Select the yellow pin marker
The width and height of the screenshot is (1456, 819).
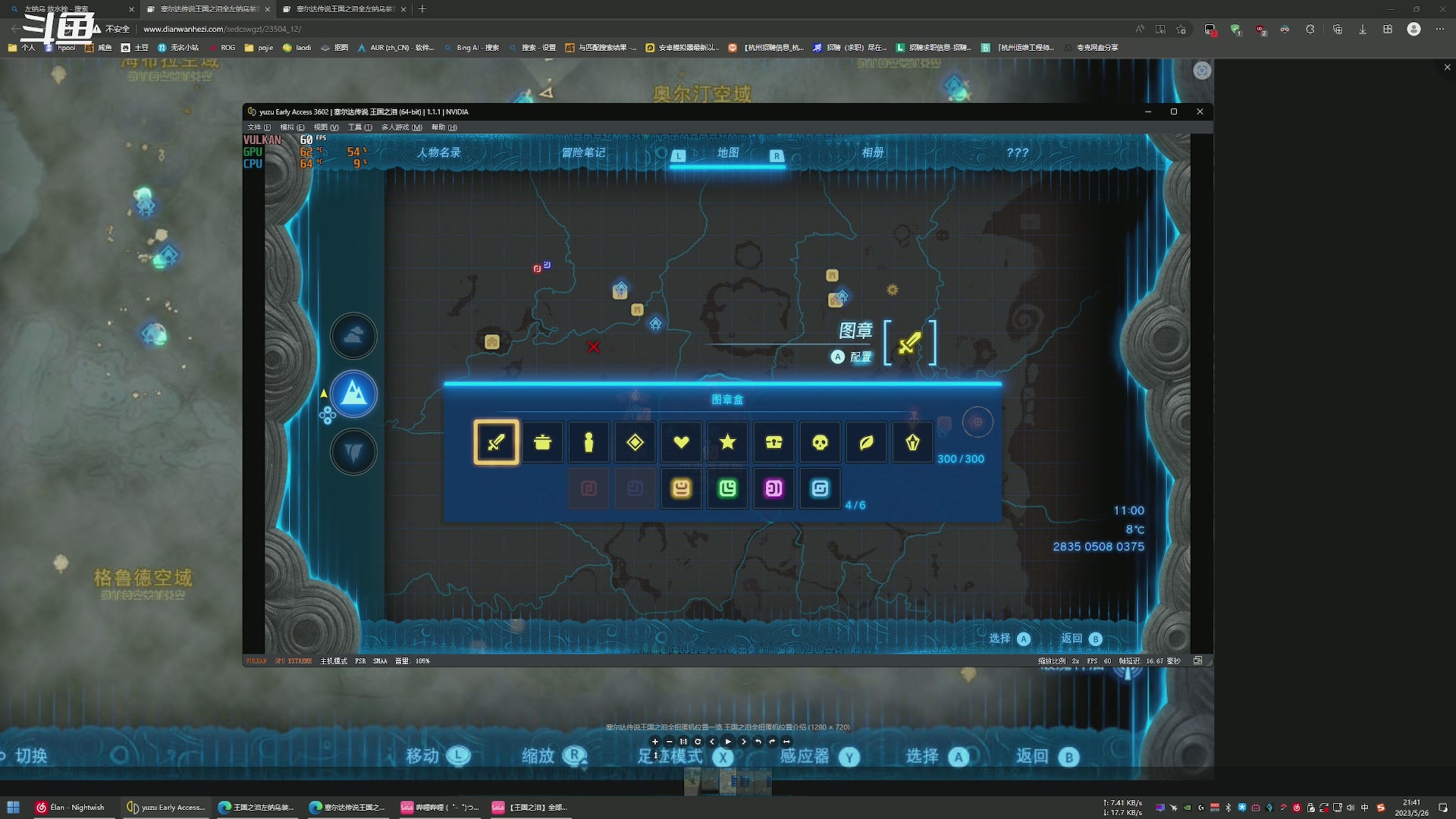682,488
